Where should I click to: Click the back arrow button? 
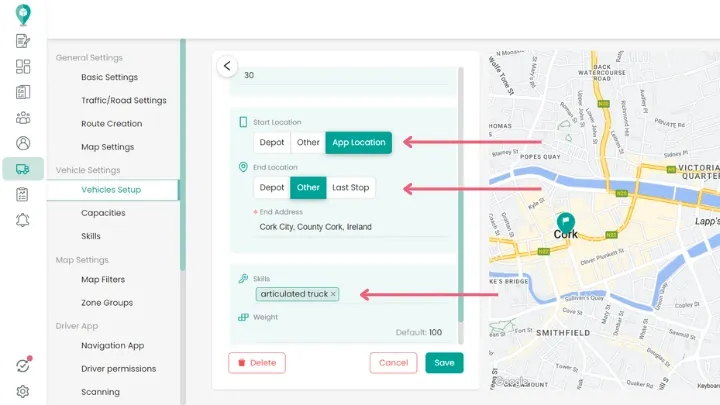(x=227, y=66)
